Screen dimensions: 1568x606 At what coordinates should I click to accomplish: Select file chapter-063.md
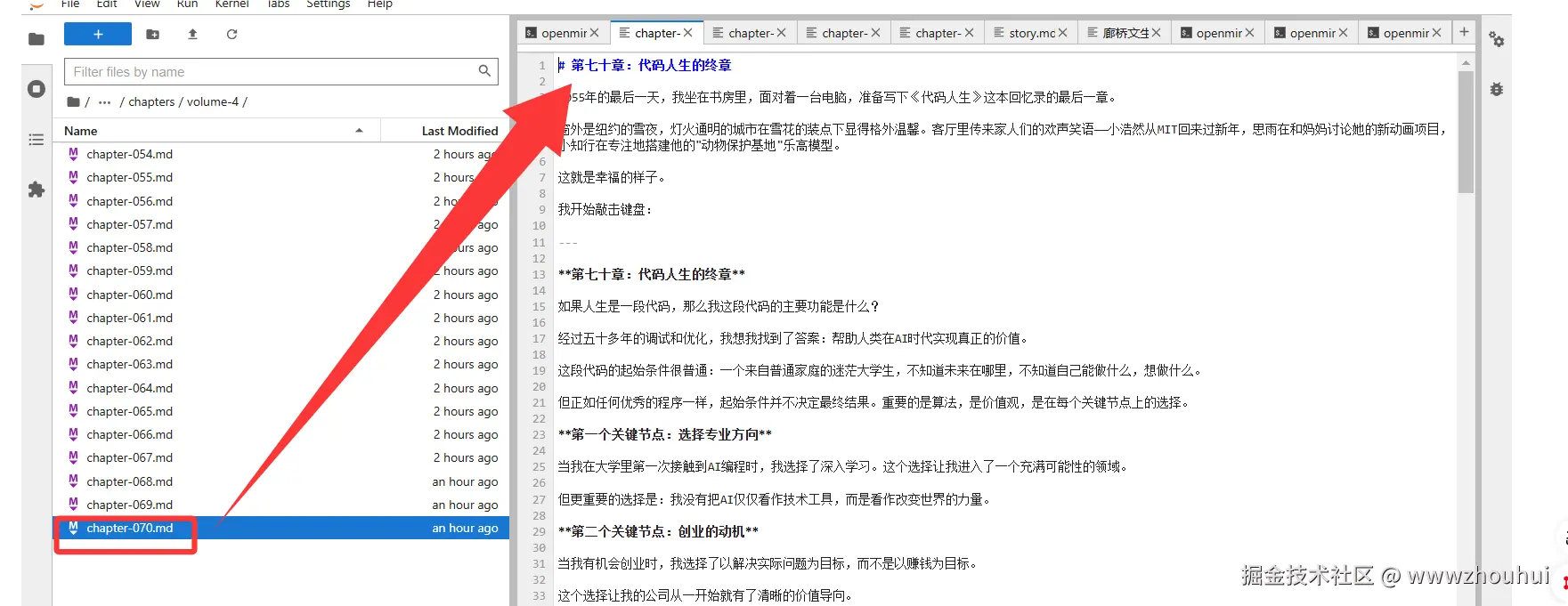coord(281,364)
